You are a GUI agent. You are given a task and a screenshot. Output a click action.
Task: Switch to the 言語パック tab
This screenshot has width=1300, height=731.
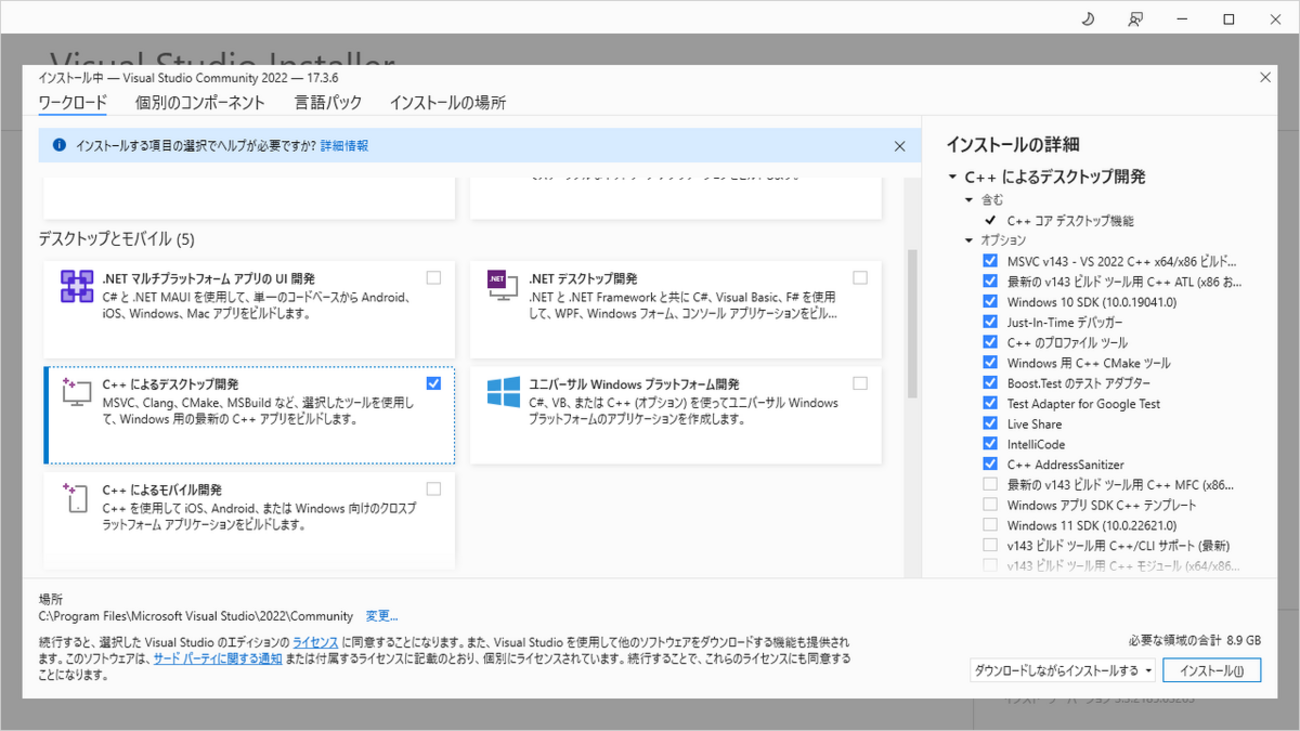pyautogui.click(x=328, y=102)
